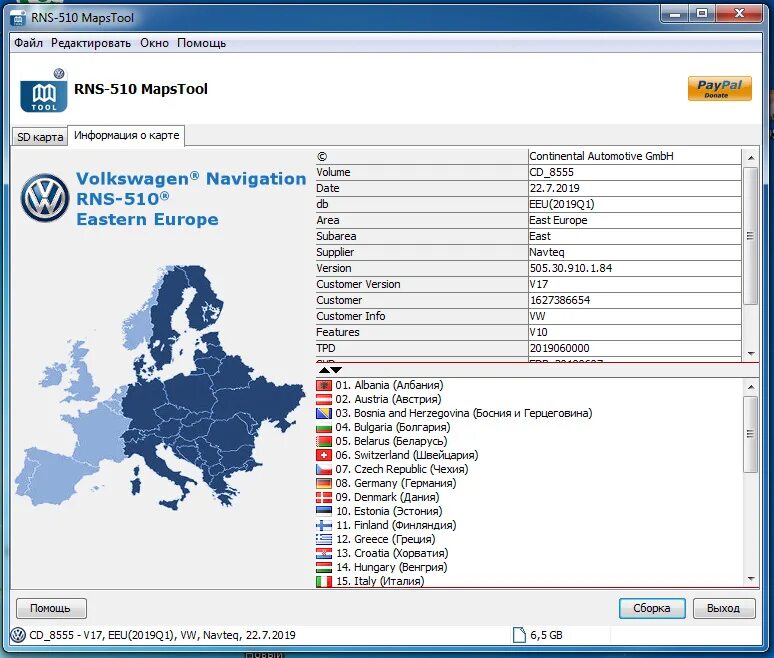The height and width of the screenshot is (658, 774).
Task: Click the Customer value '1627386654'
Action: point(634,300)
